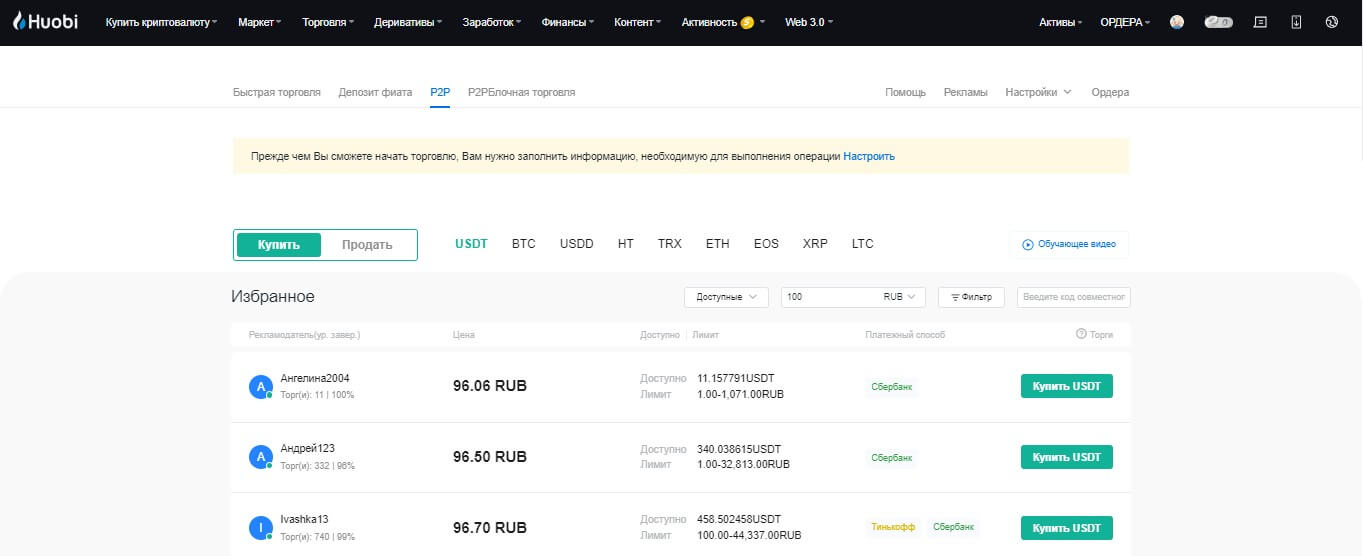Expand the Доступные dropdown

(726, 297)
